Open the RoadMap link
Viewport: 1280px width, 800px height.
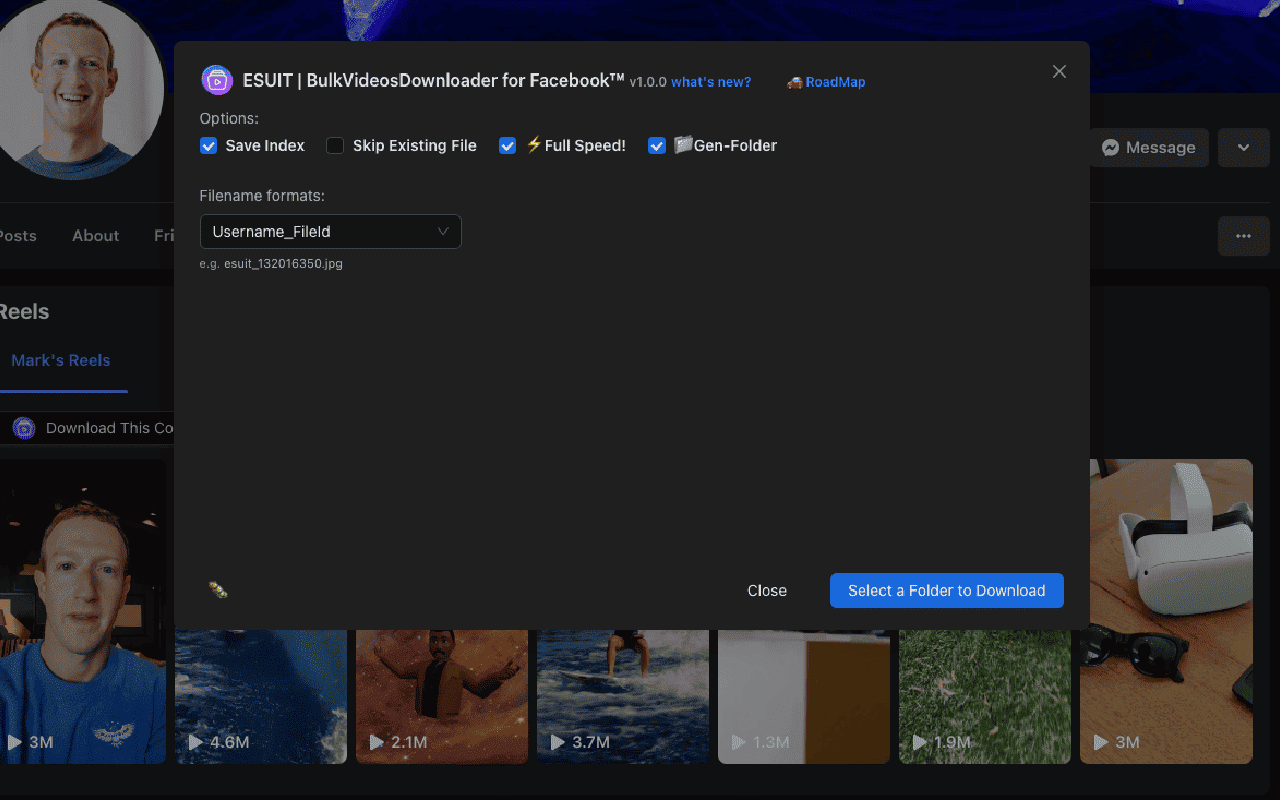point(835,82)
